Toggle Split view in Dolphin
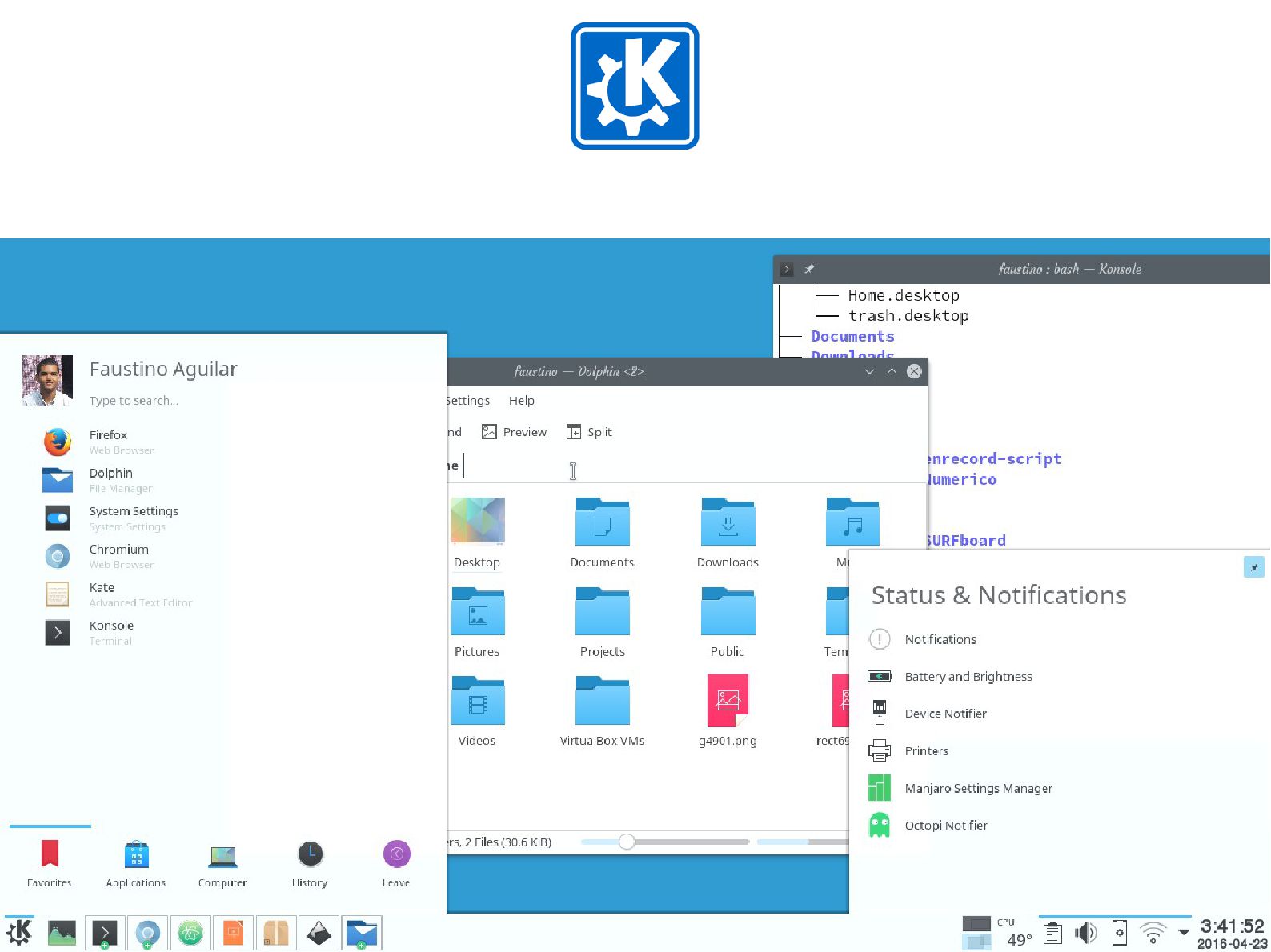This screenshot has width=1271, height=952. (589, 432)
